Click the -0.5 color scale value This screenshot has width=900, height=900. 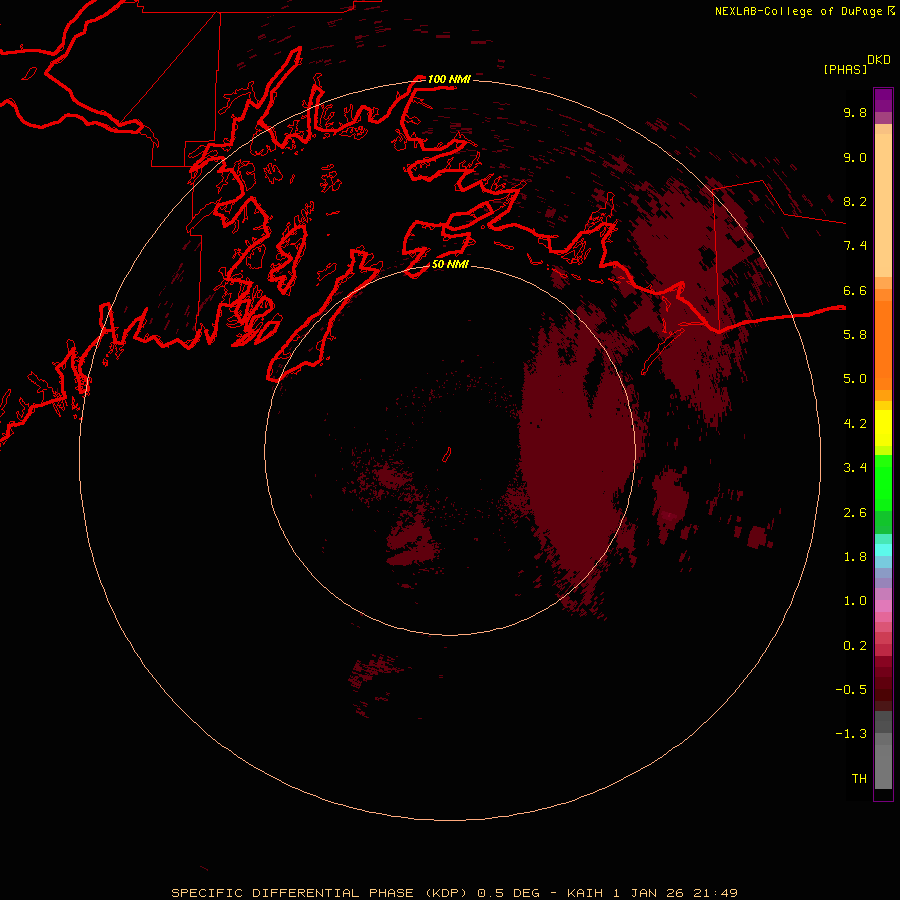click(851, 690)
